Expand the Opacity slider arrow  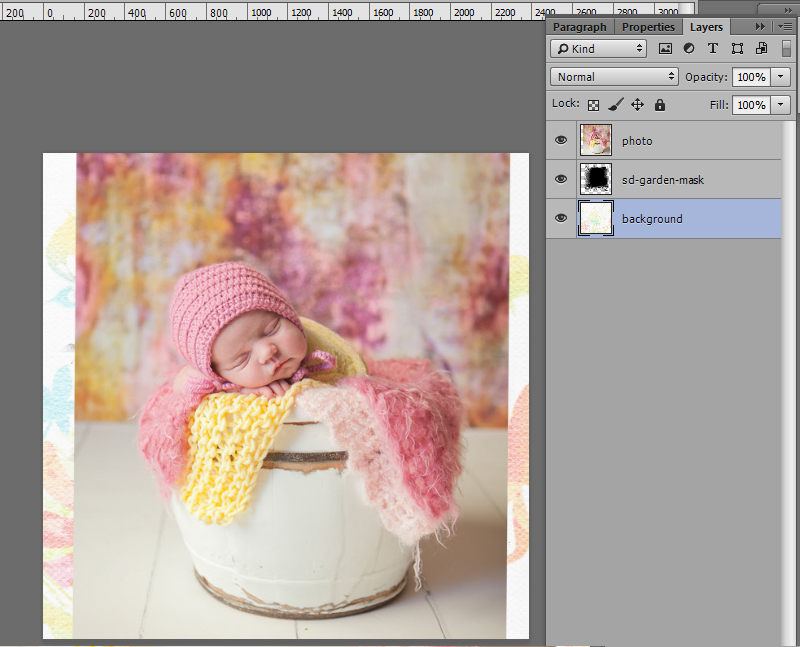780,77
